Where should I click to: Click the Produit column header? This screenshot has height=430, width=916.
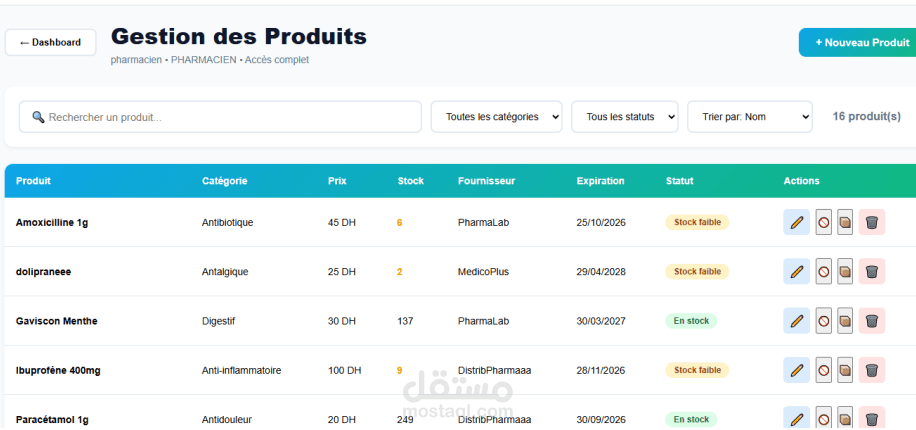pos(33,181)
